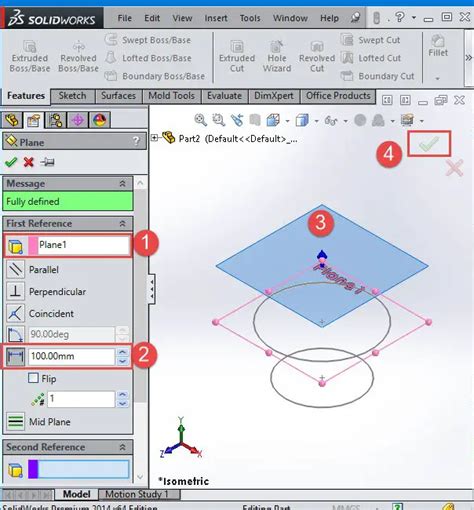Screen dimensions: 474x510
Task: Click Zoom to Fit magnifier icon
Action: pyautogui.click(x=201, y=120)
